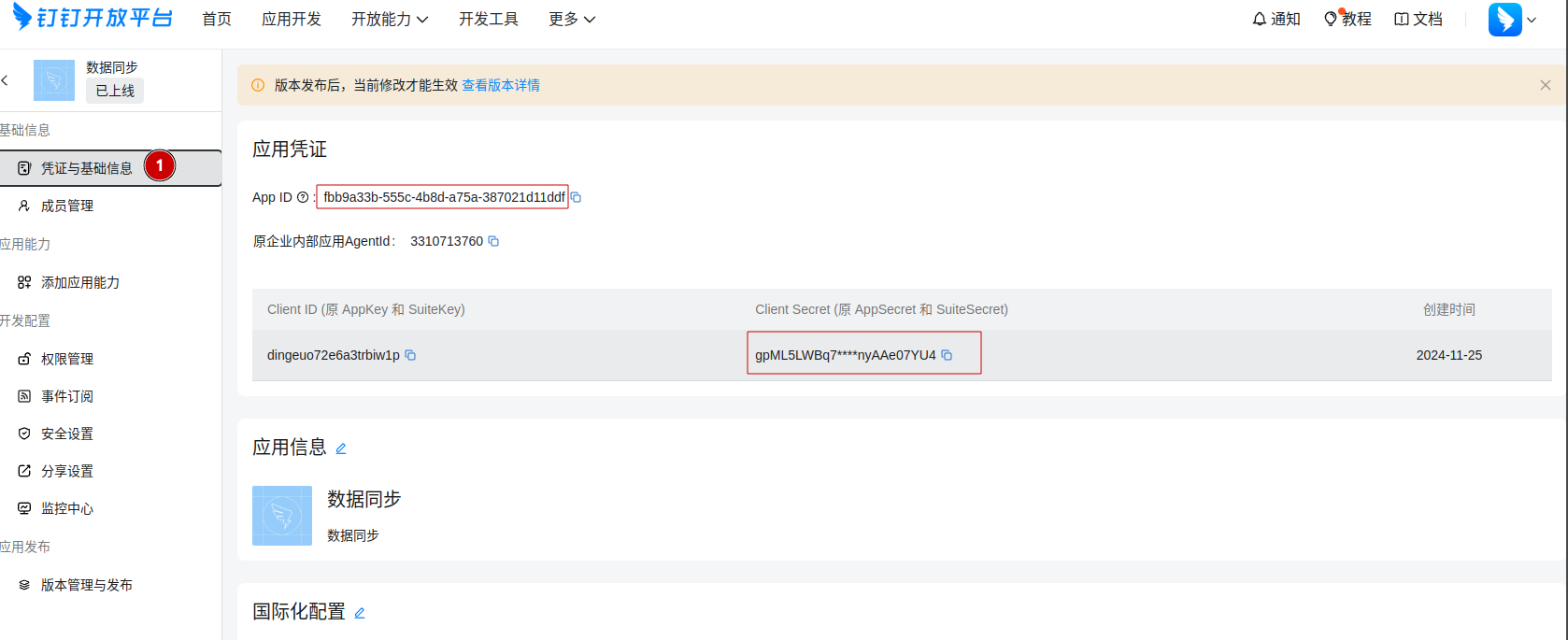Screen dimensions: 1568x640
Task: Copy the AgentId 3310713760
Action: coord(493,241)
